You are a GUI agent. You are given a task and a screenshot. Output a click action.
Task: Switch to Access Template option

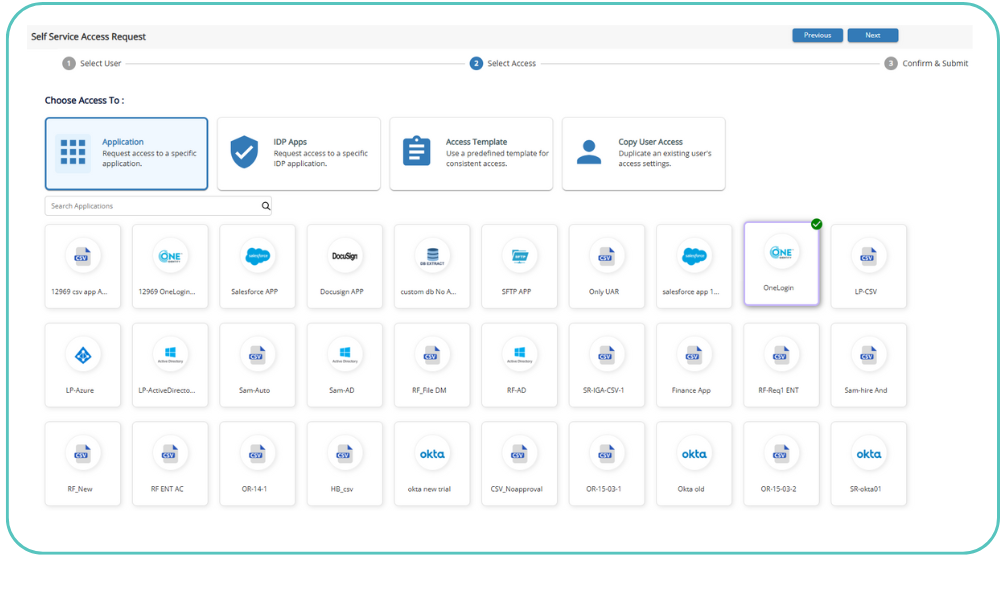[471, 153]
